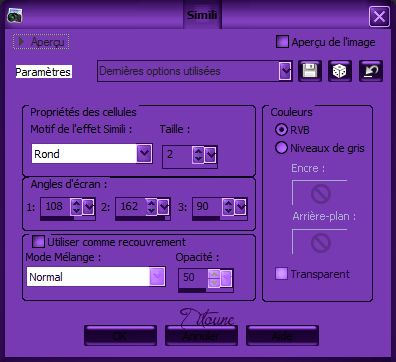Click the application icon in the title bar
The width and height of the screenshot is (396, 362).
[x=15, y=15]
